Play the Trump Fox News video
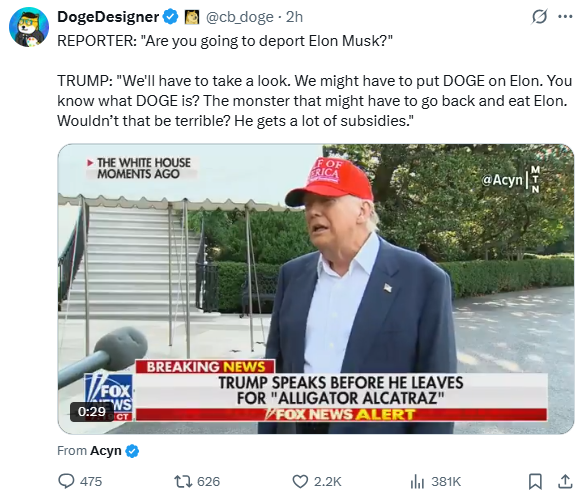 316,289
